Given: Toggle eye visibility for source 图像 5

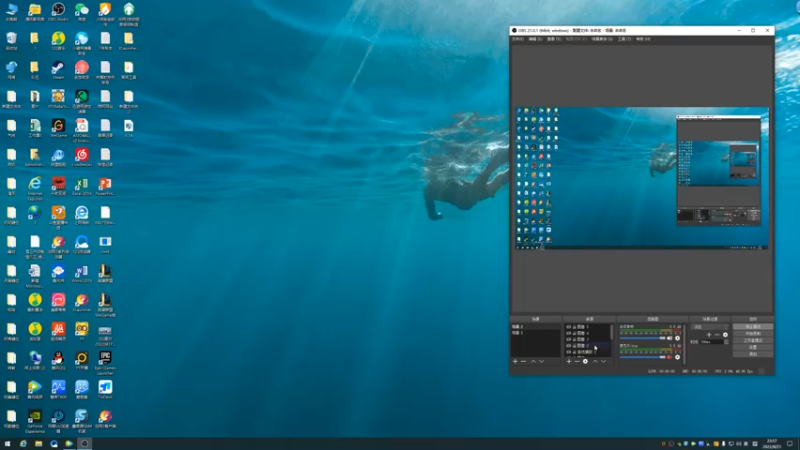Looking at the screenshot, I should [x=568, y=327].
